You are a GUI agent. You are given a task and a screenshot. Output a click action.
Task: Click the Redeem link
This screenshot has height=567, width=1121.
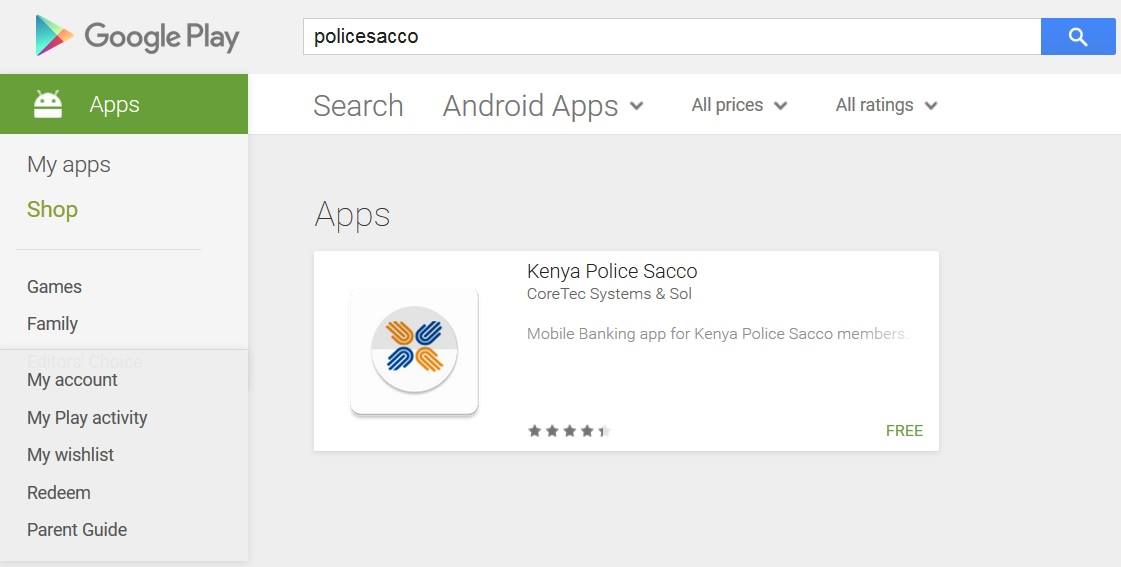click(x=59, y=493)
